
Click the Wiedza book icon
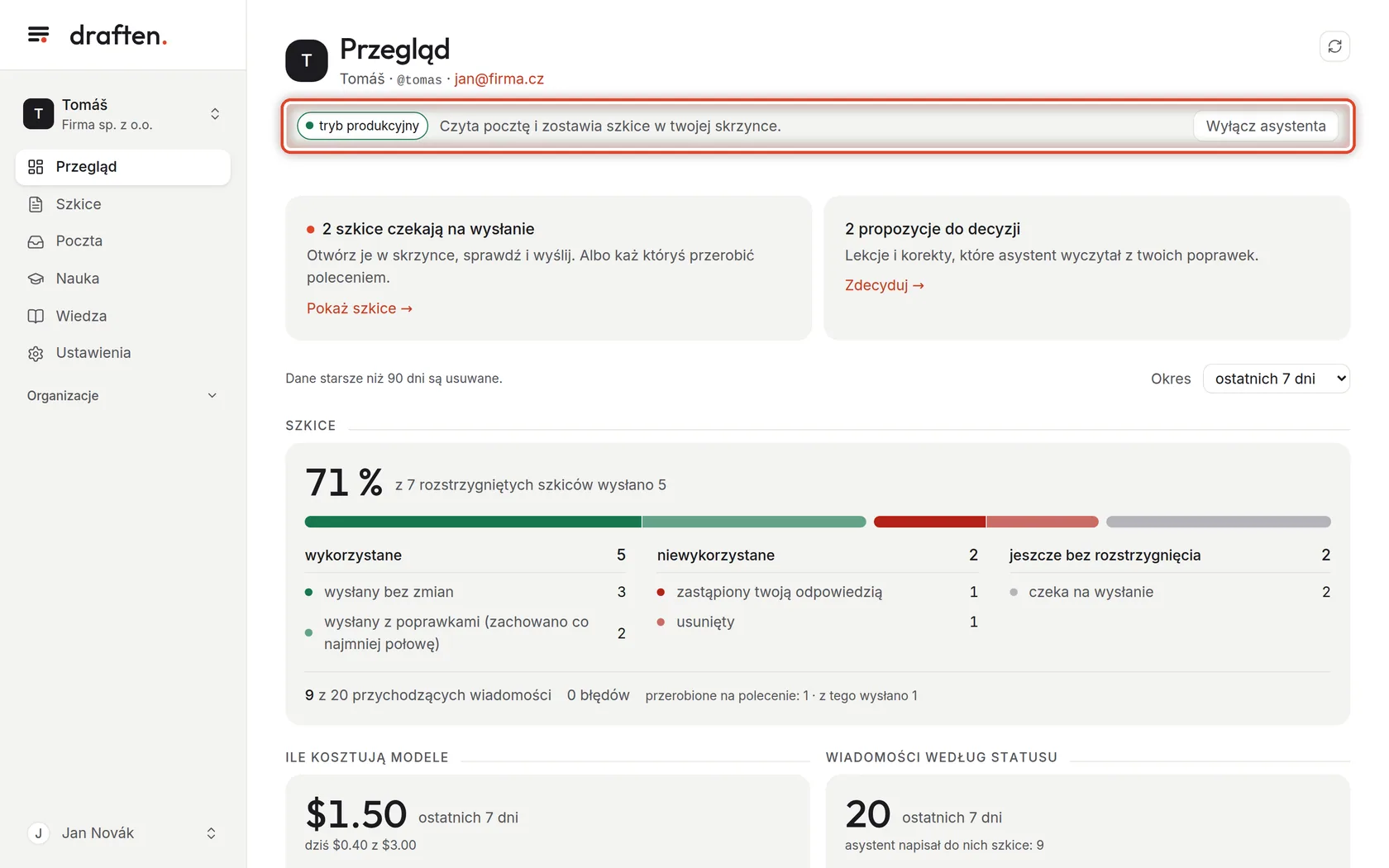36,316
